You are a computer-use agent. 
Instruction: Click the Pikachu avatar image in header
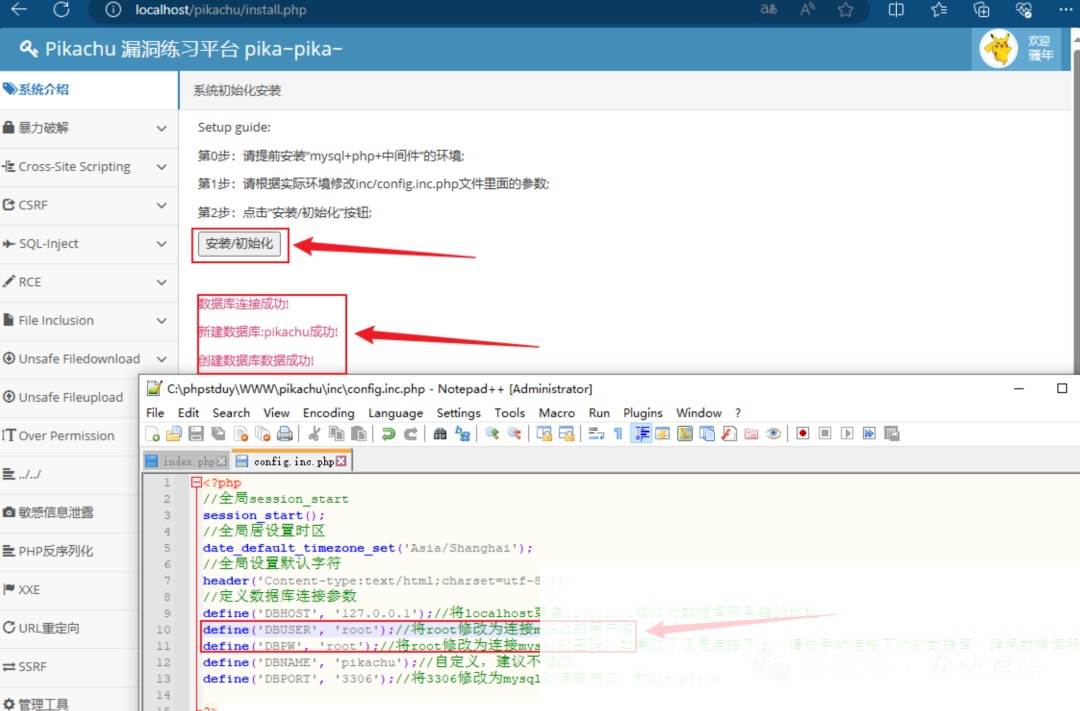coord(999,49)
